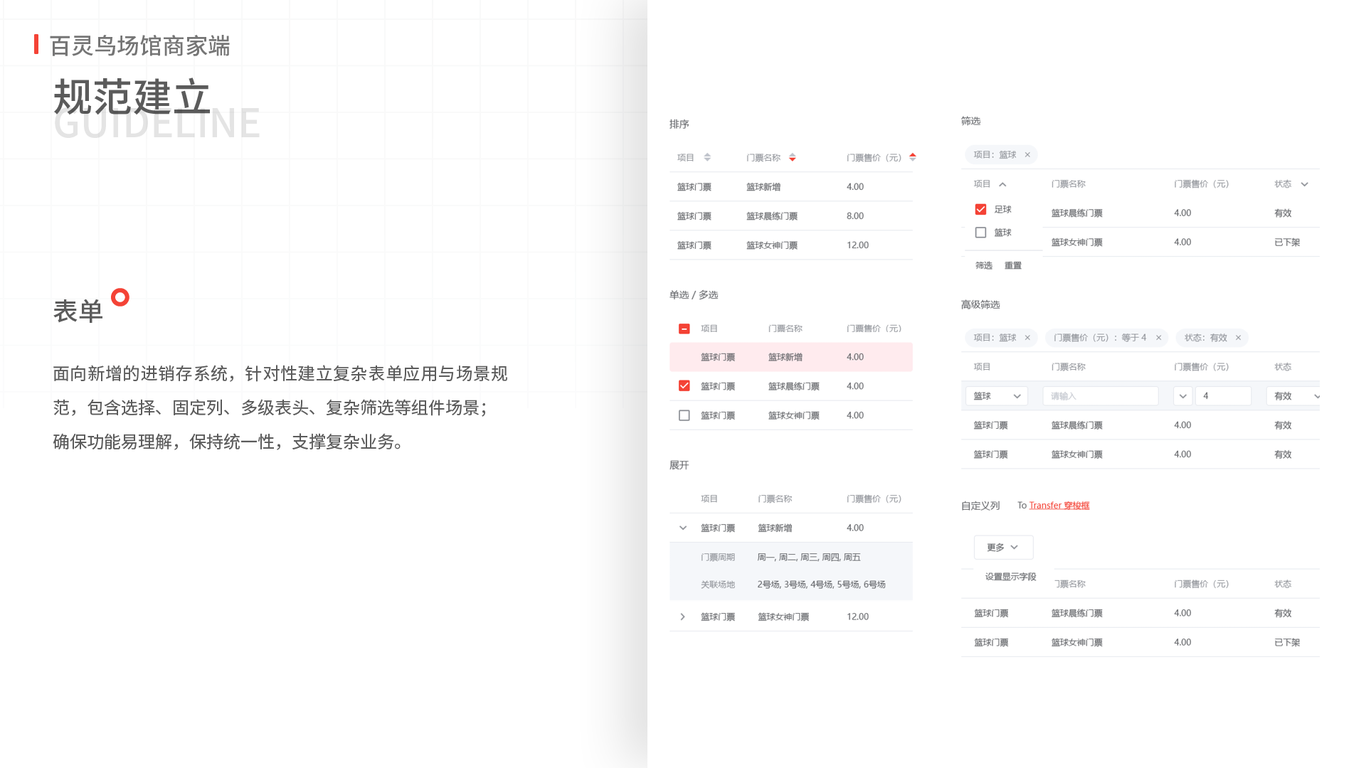This screenshot has width=1366, height=768.
Task: Remove the 项目：篮球 chip under 高级筛选
Action: 1027,338
